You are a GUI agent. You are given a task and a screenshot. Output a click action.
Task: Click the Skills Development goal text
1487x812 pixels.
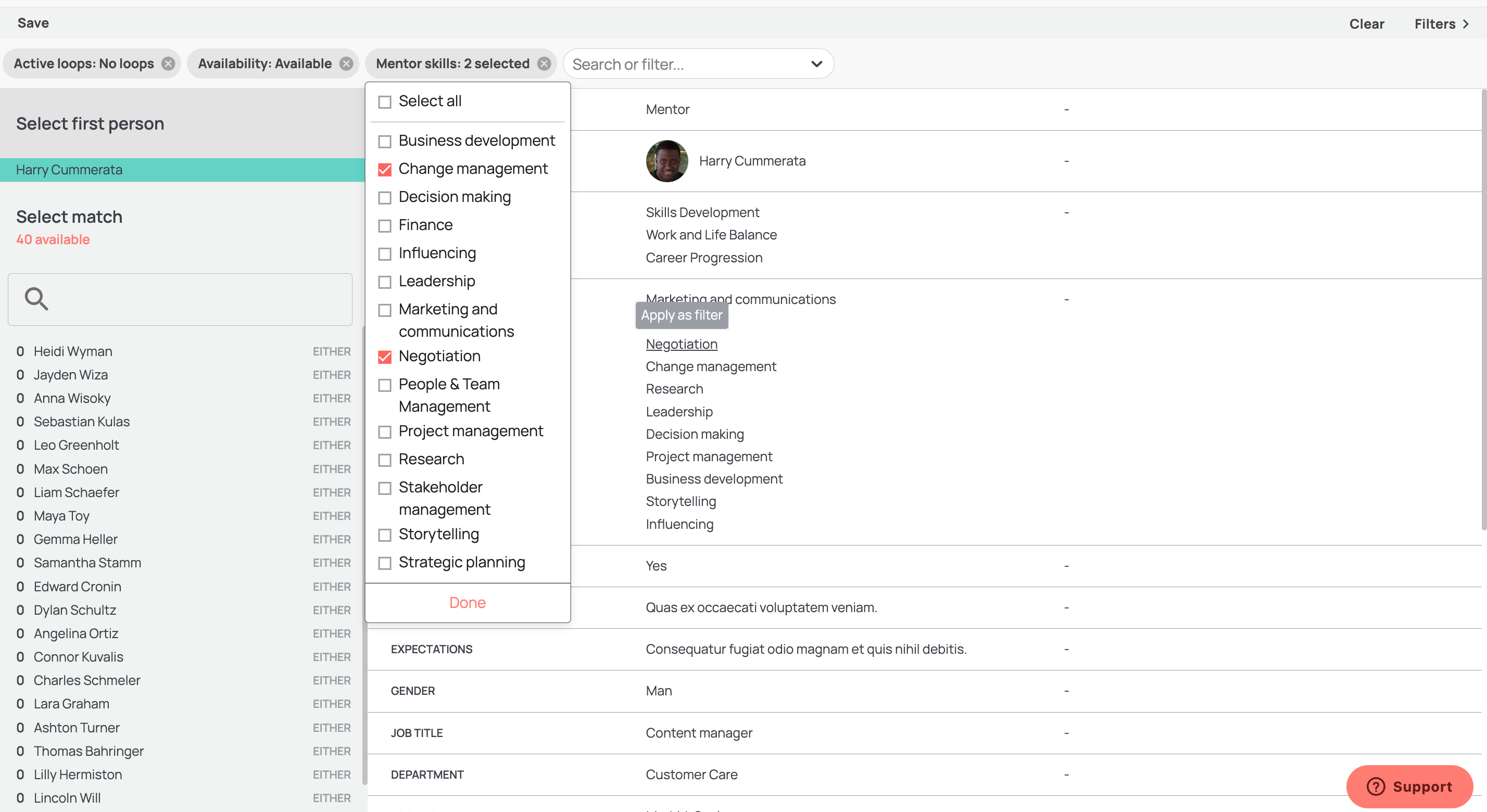coord(702,212)
